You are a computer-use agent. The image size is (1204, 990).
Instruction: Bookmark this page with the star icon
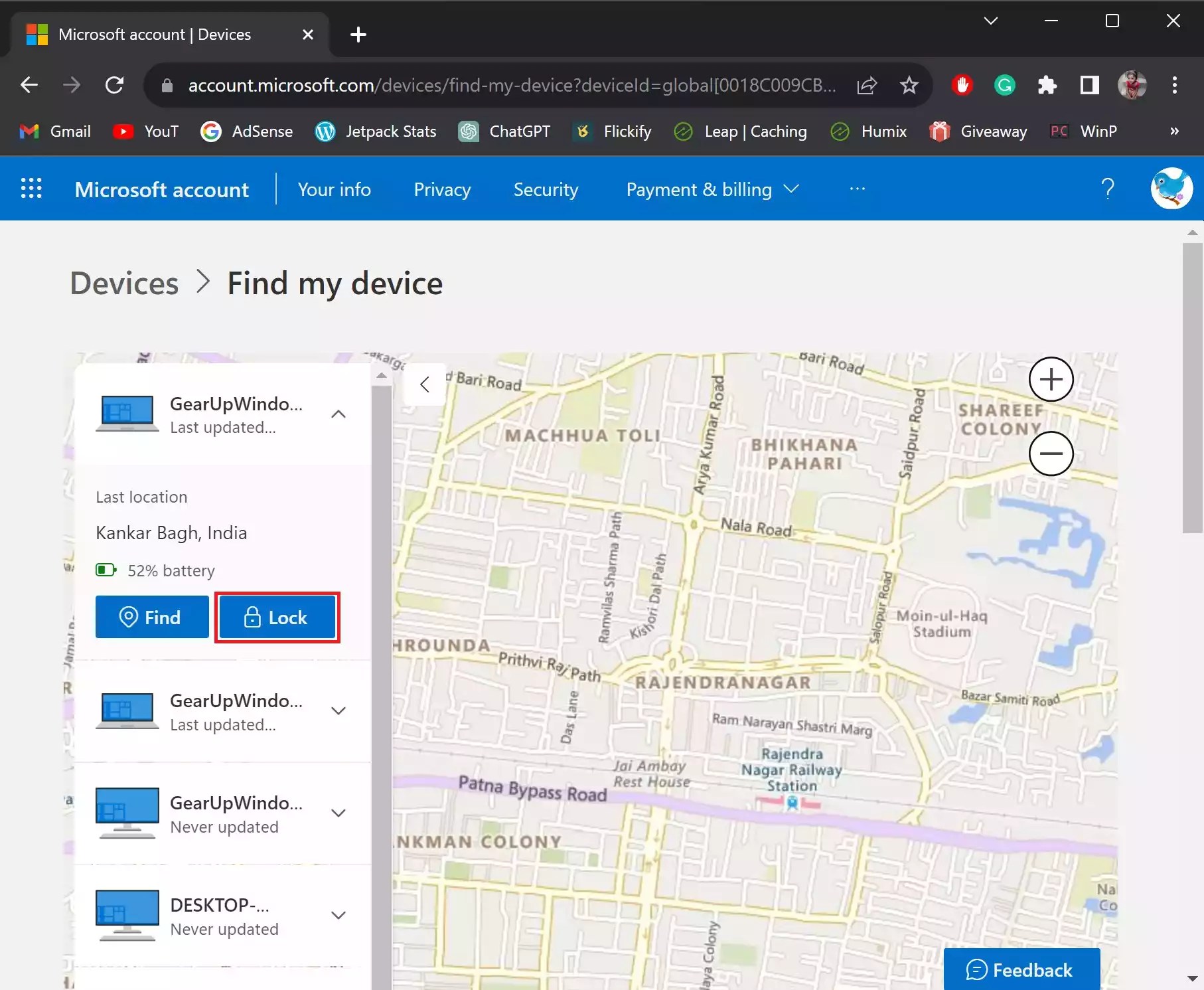(909, 85)
